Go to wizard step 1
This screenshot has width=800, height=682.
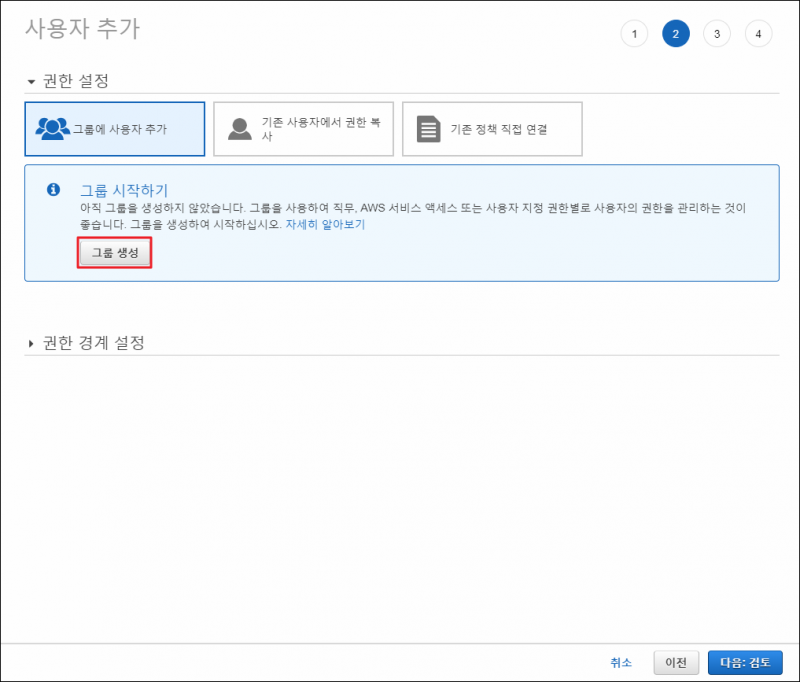click(x=634, y=34)
